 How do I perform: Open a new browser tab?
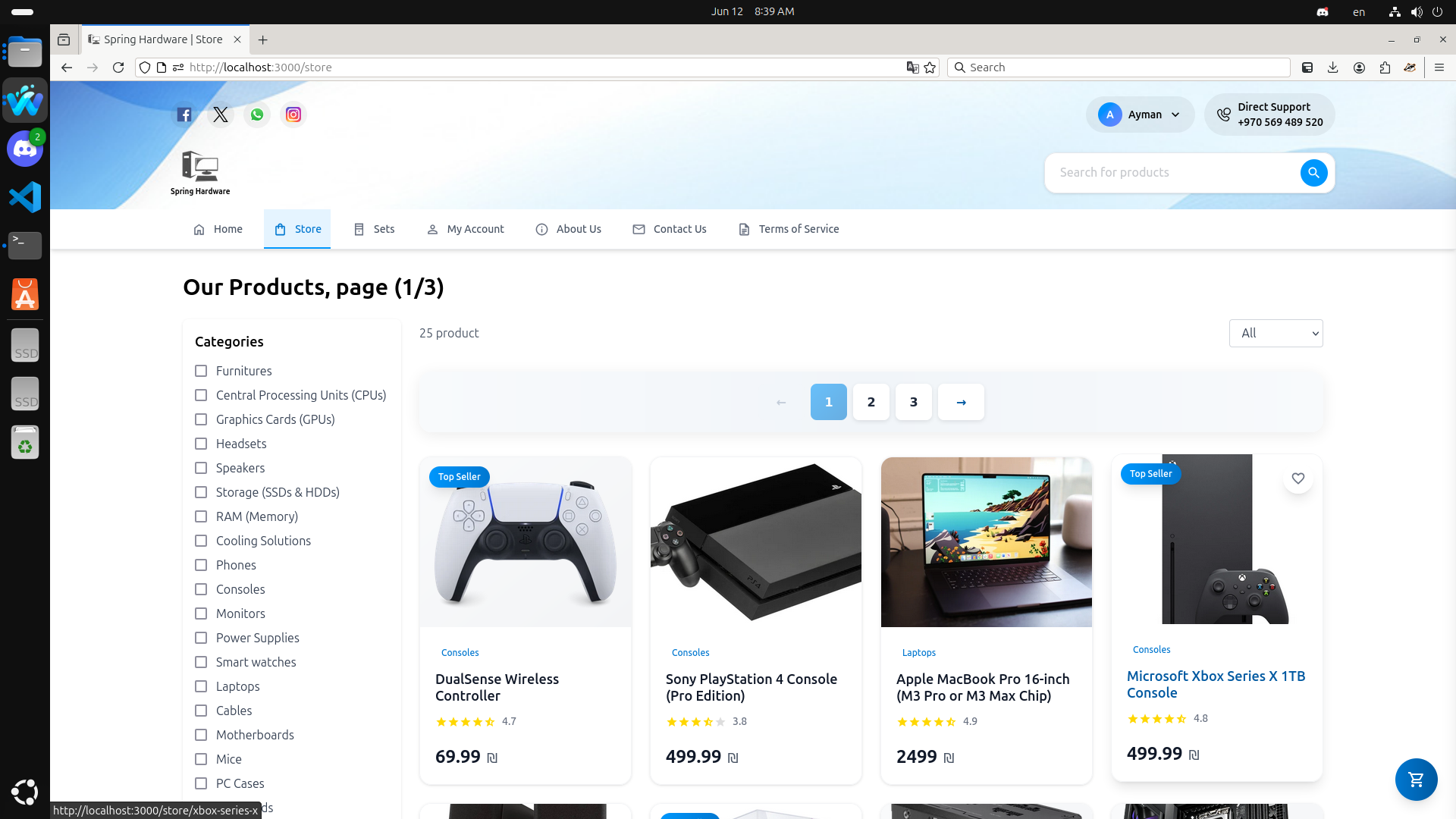(262, 40)
